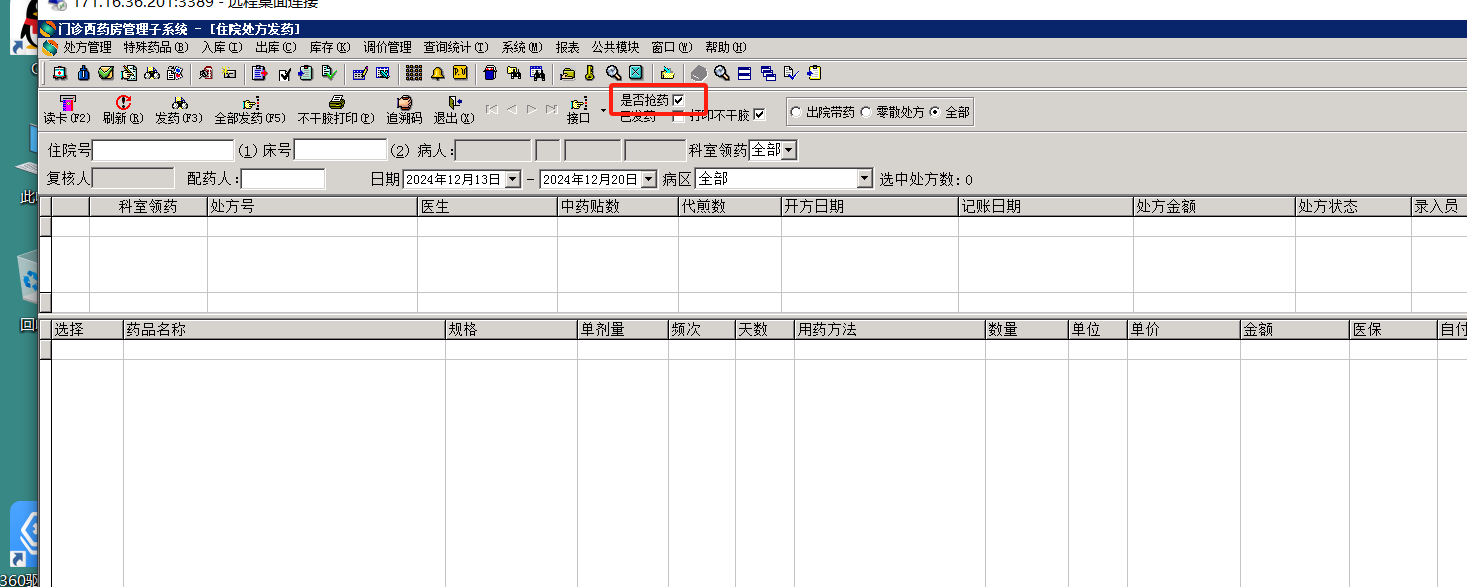Click the 开方日期 column header
Viewport: 1467px width, 587px height.
pyautogui.click(x=870, y=207)
